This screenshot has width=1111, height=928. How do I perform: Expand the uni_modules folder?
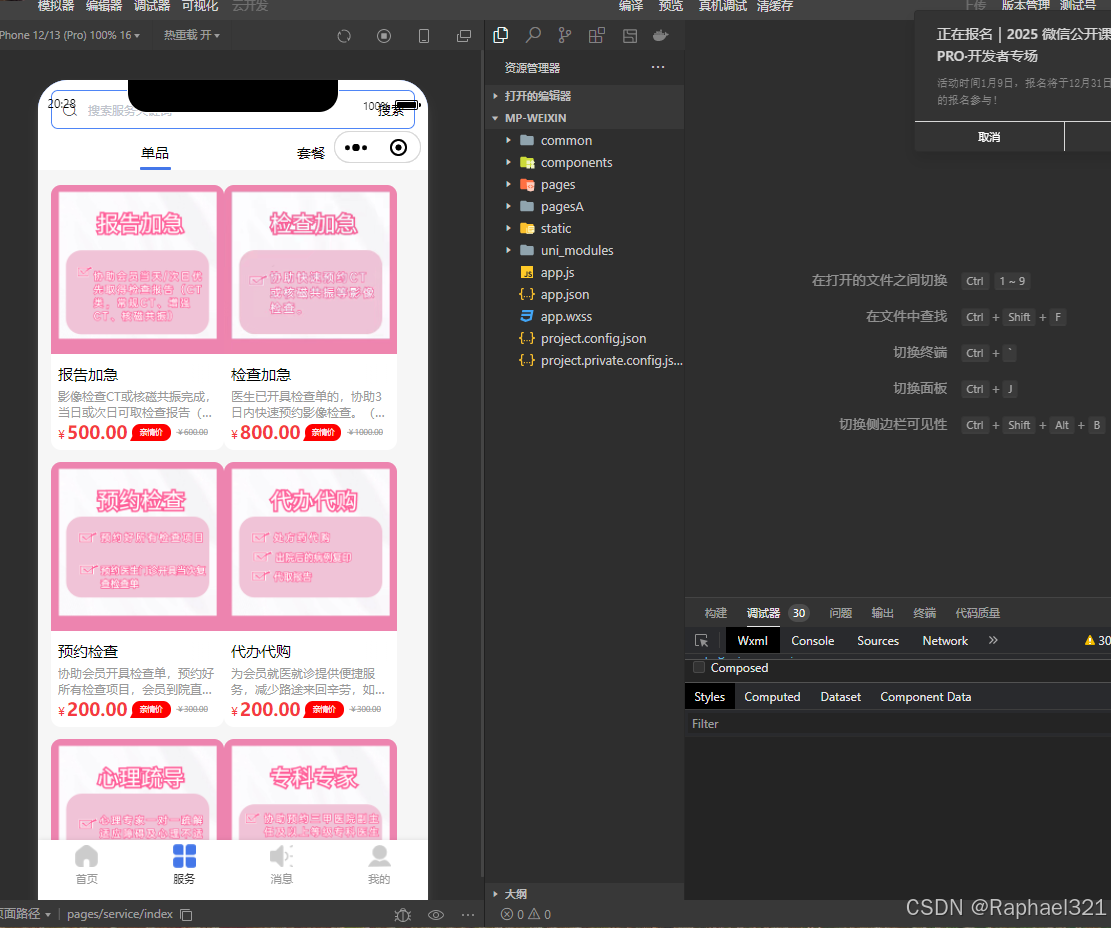pos(585,250)
